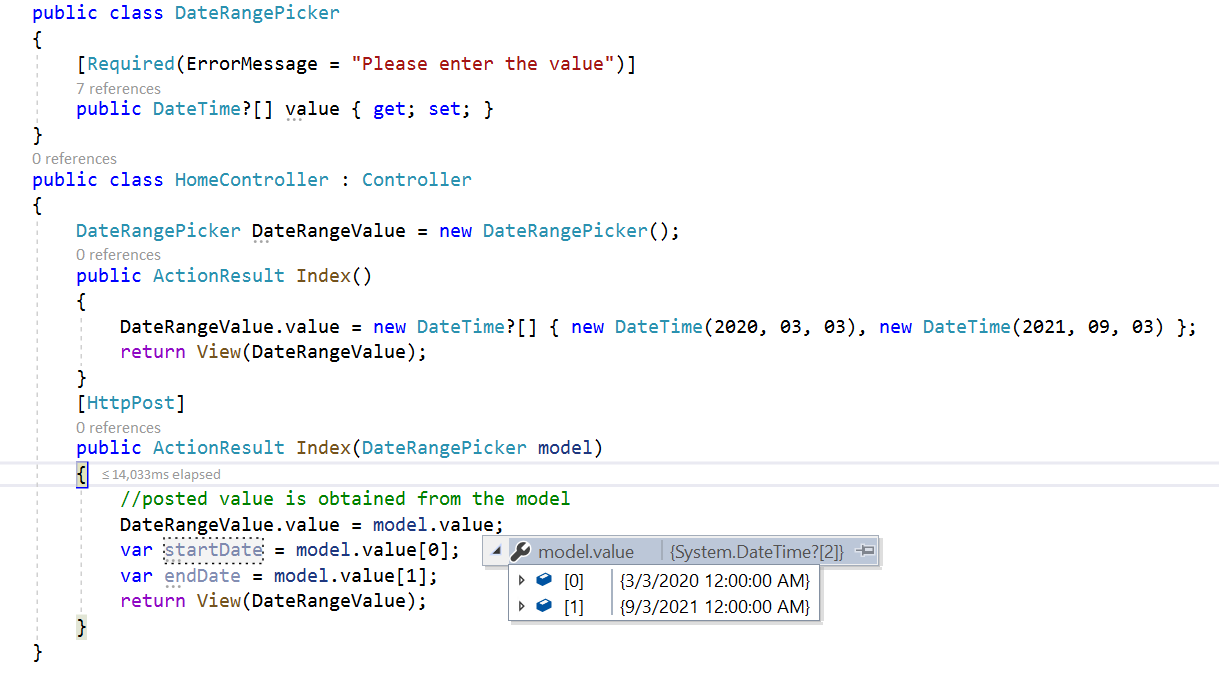1219x674 pixels.
Task: Click the 'model.value' name in datatip
Action: [x=586, y=552]
